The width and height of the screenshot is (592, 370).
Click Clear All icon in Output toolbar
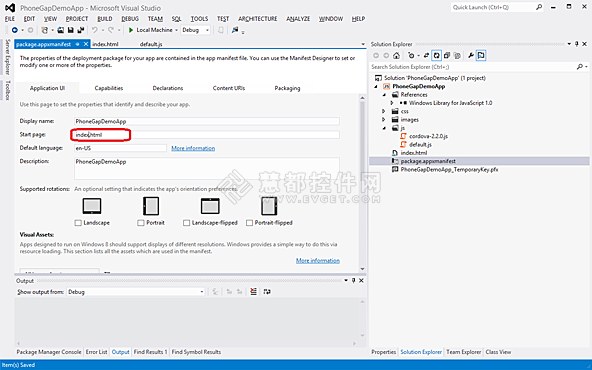coord(253,292)
